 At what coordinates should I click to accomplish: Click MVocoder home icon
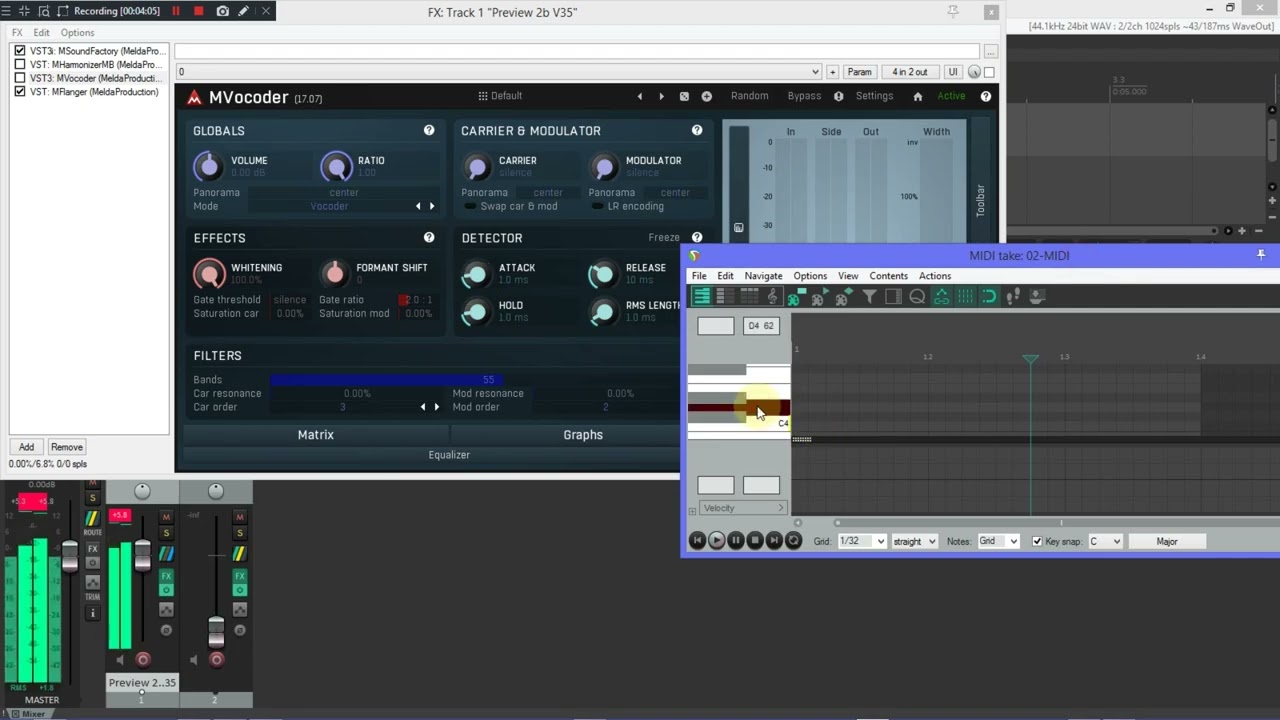tap(917, 96)
